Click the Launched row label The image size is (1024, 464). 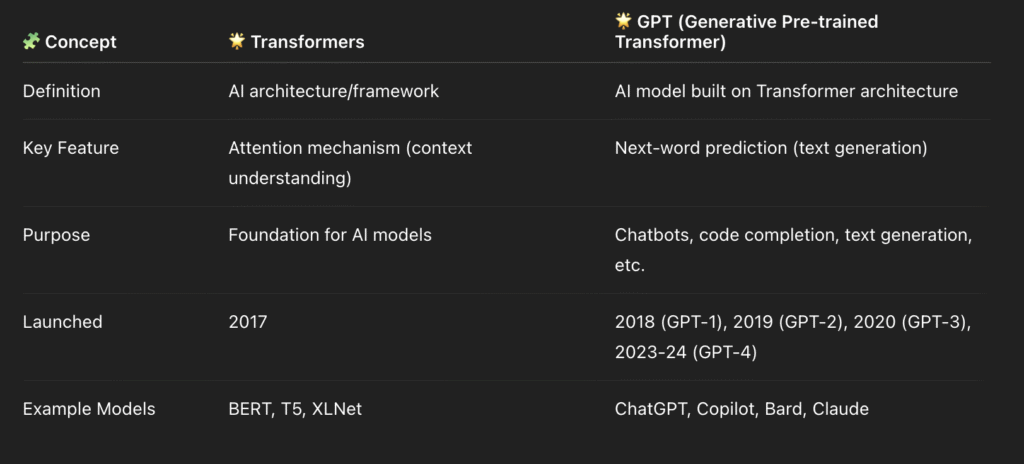pyautogui.click(x=63, y=322)
